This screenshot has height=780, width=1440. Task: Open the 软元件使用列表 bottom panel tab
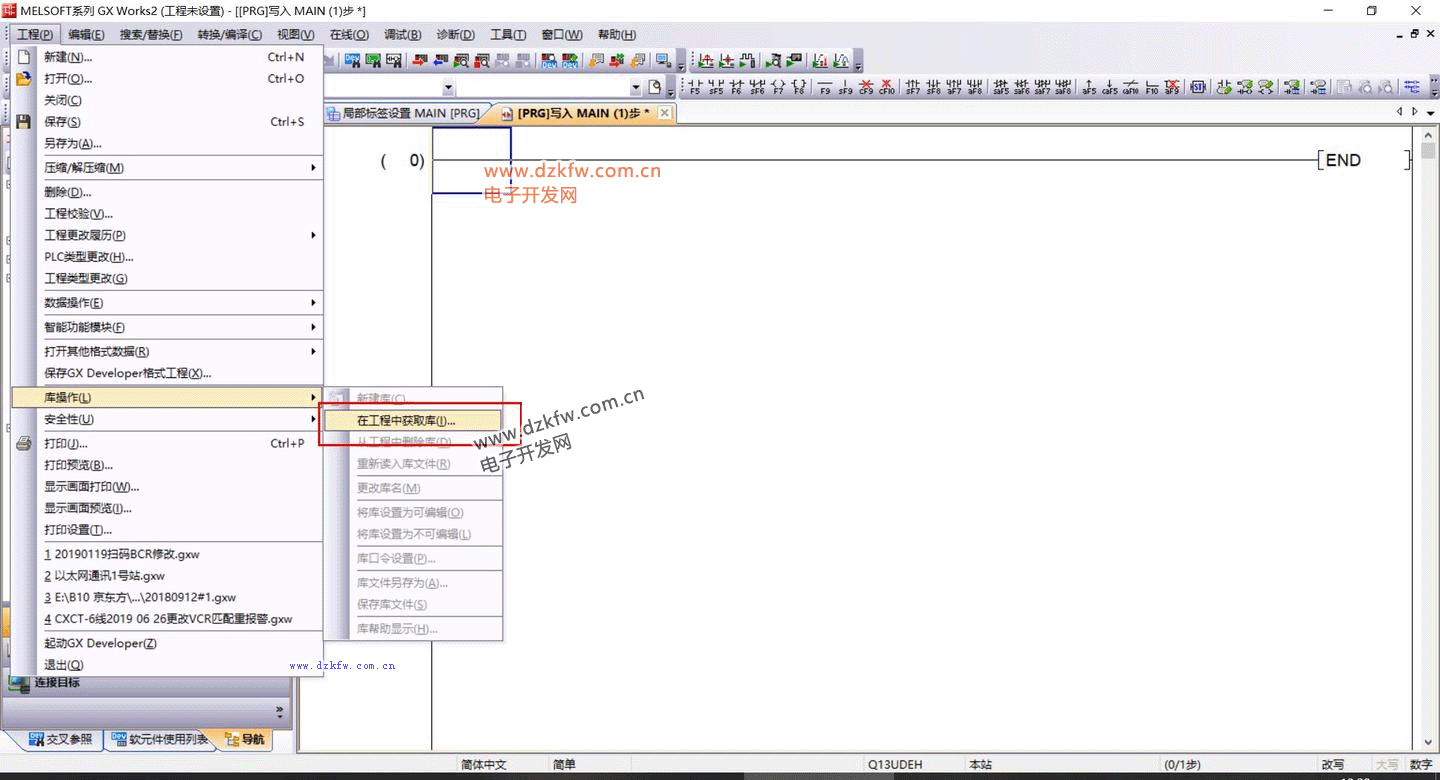pos(160,740)
